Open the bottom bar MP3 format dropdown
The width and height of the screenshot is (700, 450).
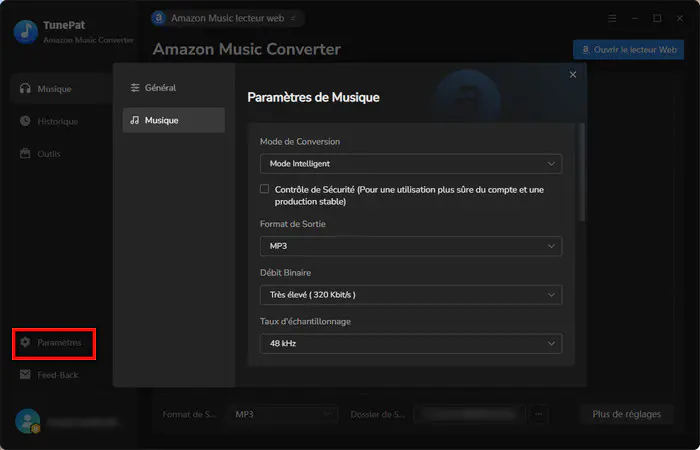pos(284,414)
